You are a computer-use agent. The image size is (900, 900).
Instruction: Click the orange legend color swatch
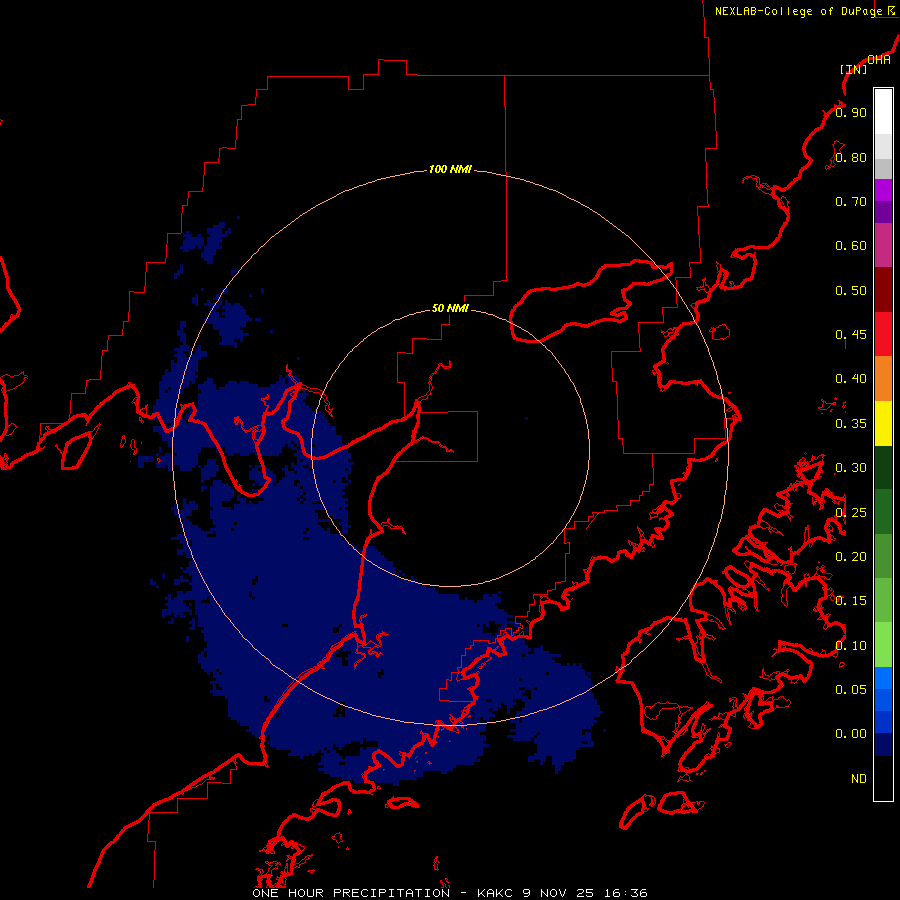tap(883, 378)
